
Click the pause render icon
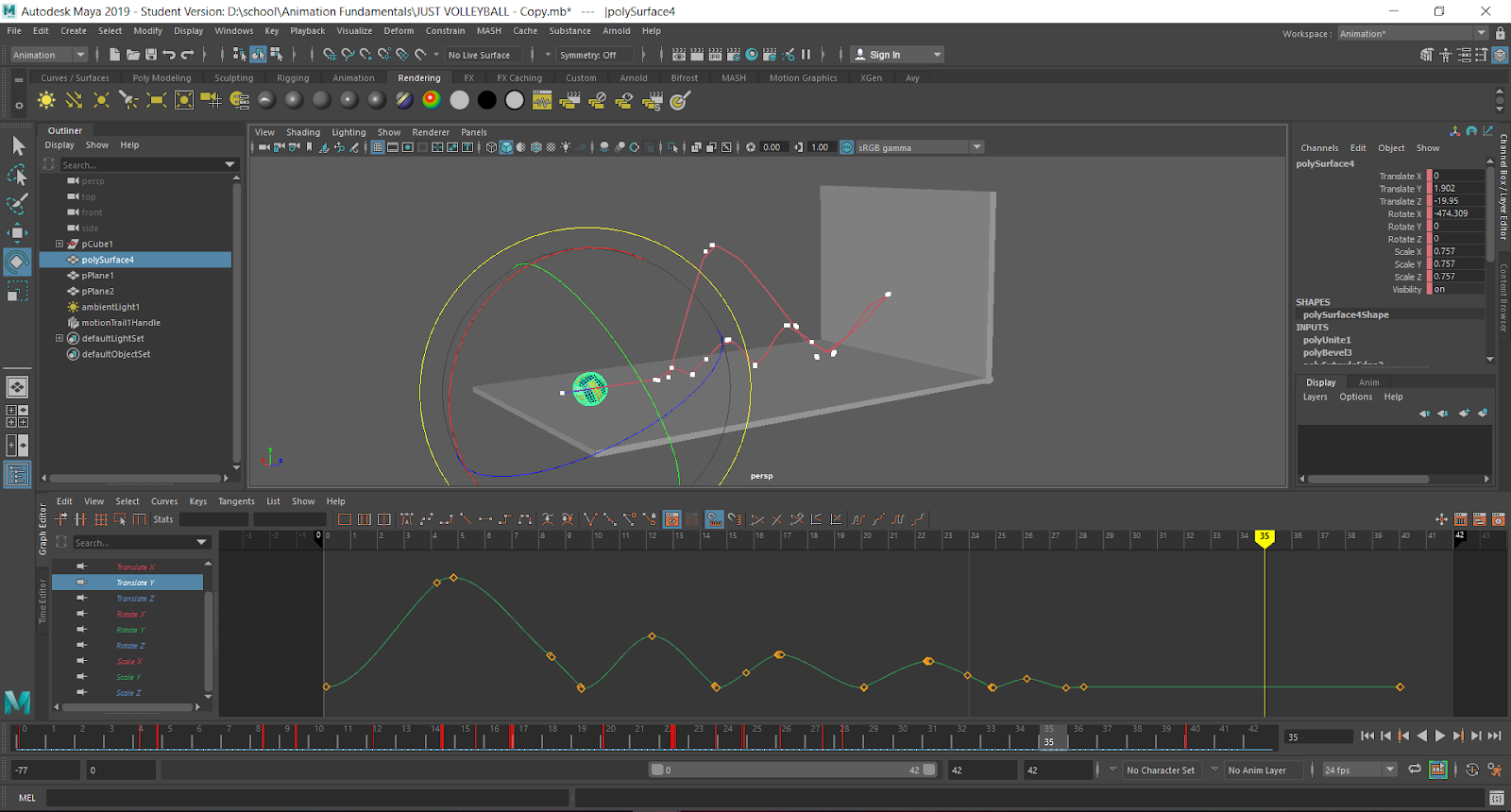pos(806,55)
